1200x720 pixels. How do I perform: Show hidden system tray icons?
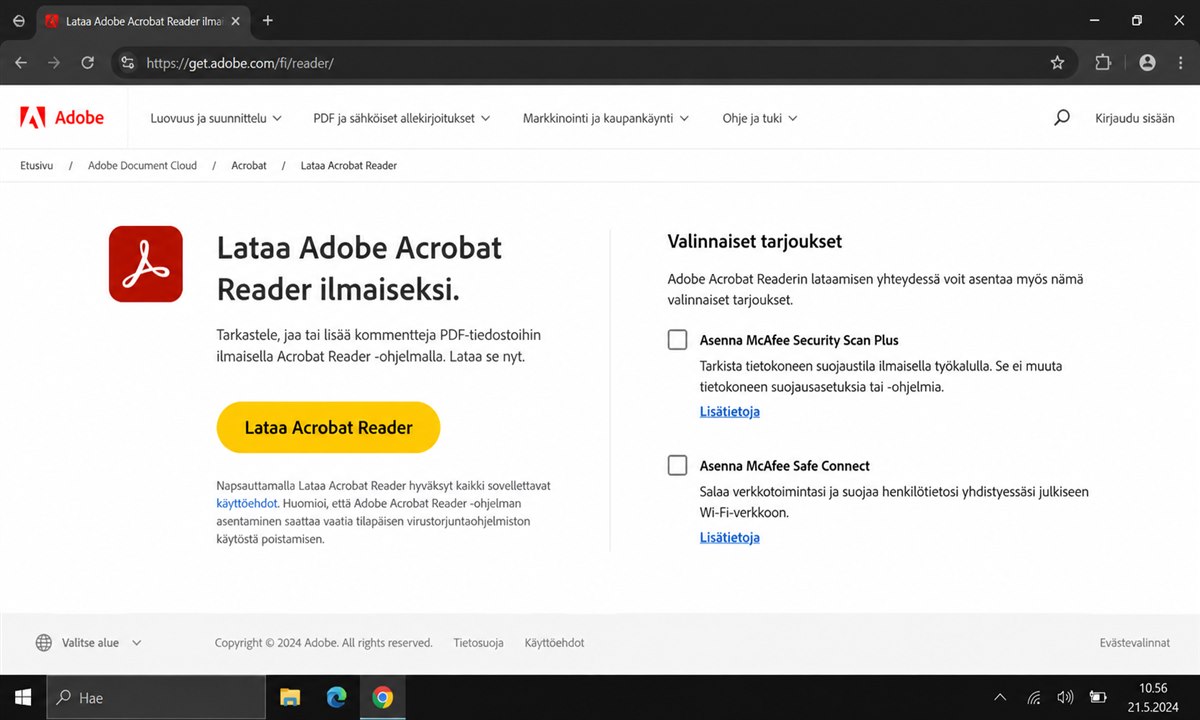point(1000,697)
